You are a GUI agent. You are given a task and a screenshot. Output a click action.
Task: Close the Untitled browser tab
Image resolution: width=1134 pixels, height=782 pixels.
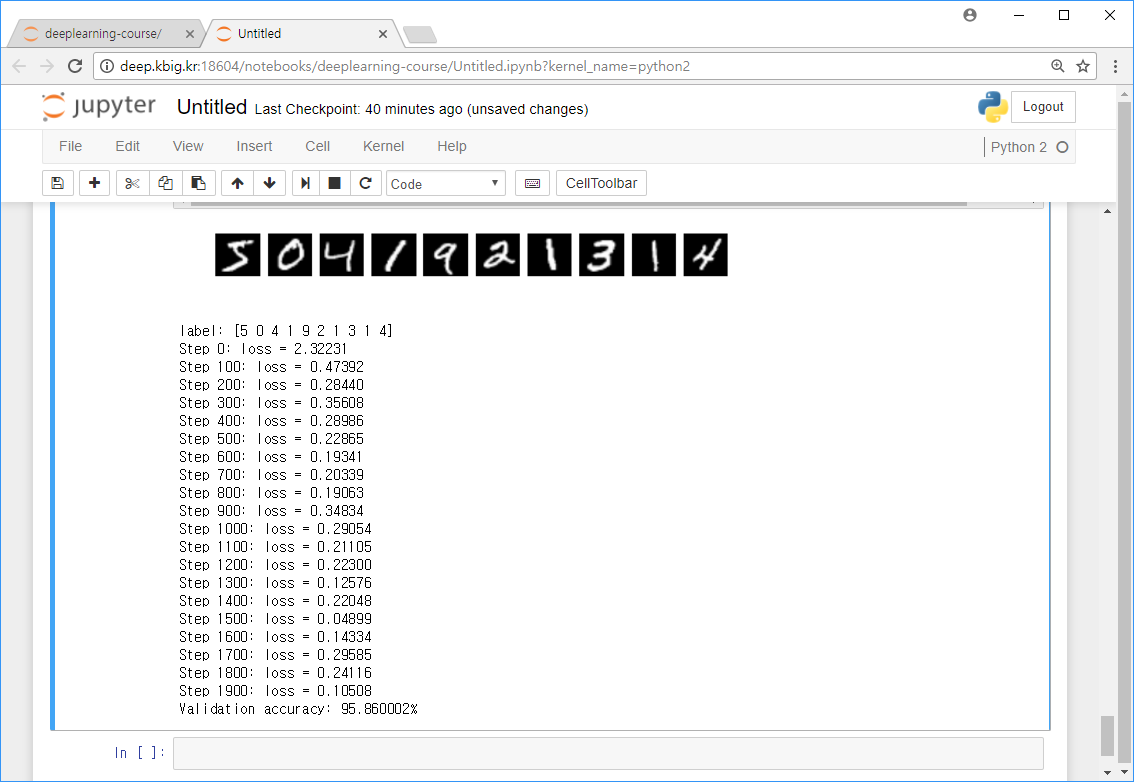point(383,34)
